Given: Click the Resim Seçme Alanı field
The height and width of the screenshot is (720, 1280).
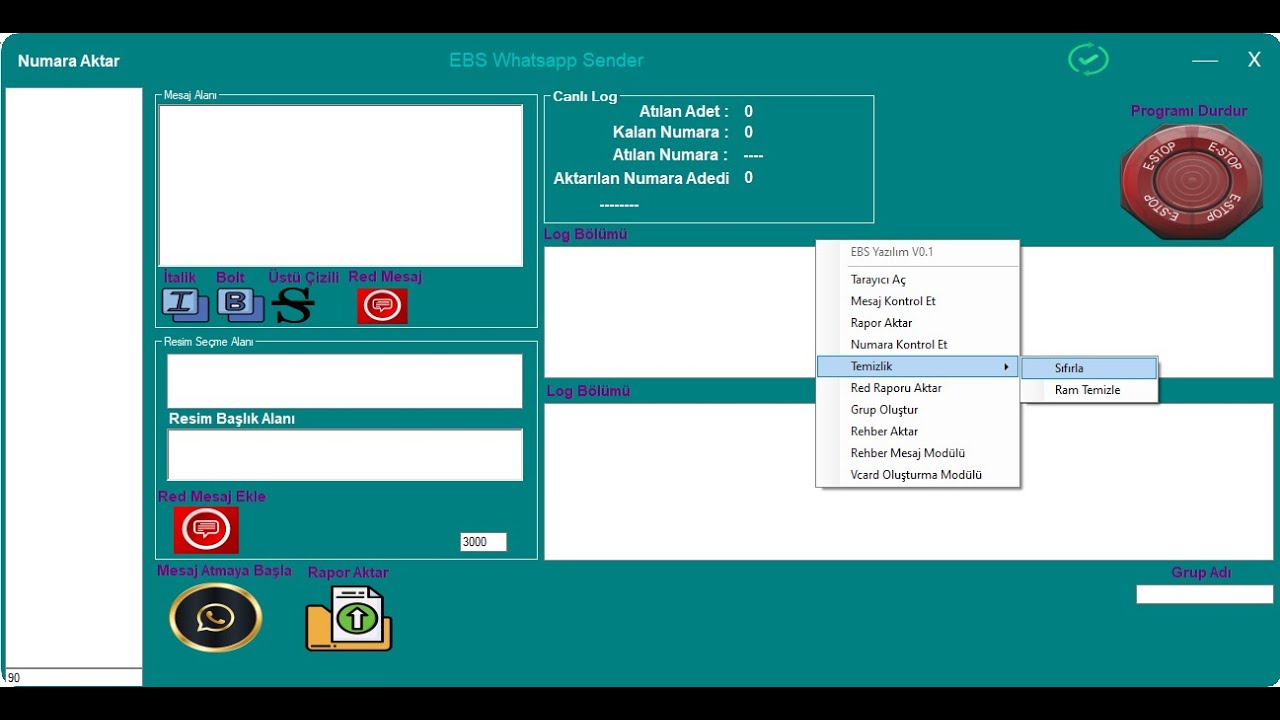Looking at the screenshot, I should click(345, 381).
